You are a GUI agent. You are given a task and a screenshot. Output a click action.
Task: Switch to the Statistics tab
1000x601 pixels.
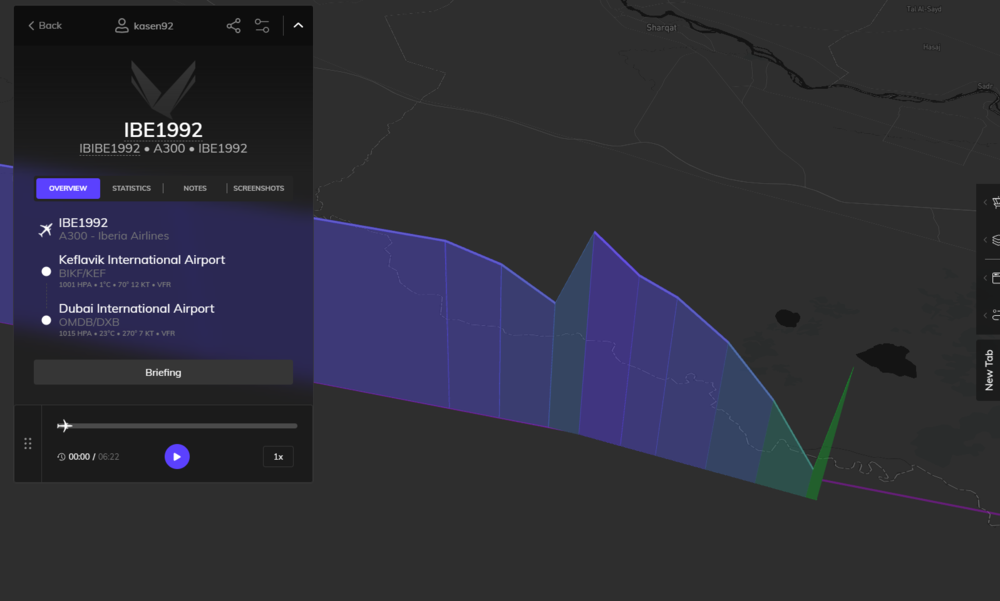tap(131, 188)
